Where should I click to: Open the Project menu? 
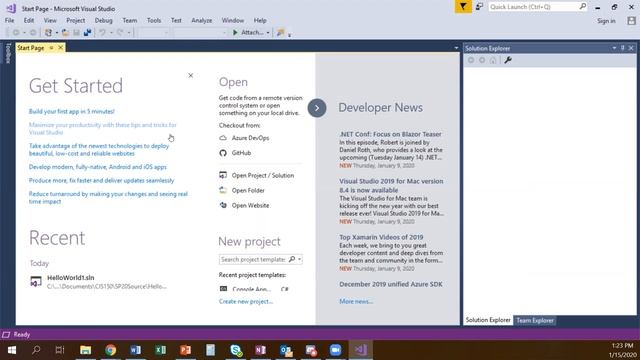click(76, 20)
